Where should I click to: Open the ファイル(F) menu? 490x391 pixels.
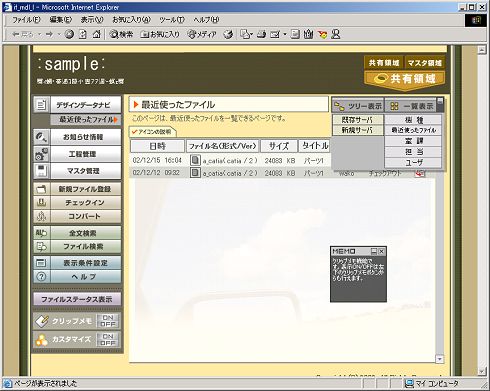point(26,20)
